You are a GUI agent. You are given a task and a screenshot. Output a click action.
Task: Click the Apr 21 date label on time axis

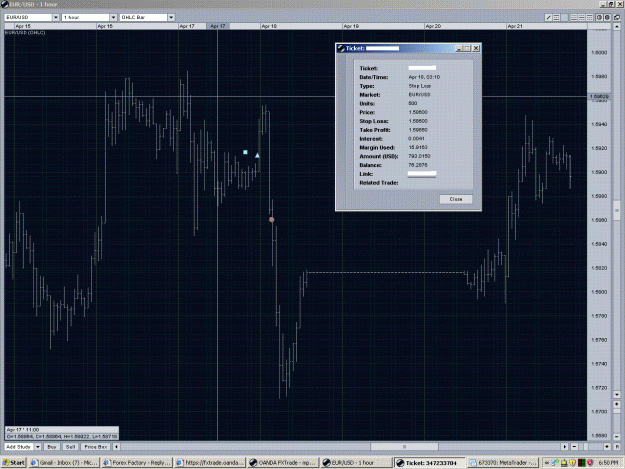pyautogui.click(x=515, y=26)
